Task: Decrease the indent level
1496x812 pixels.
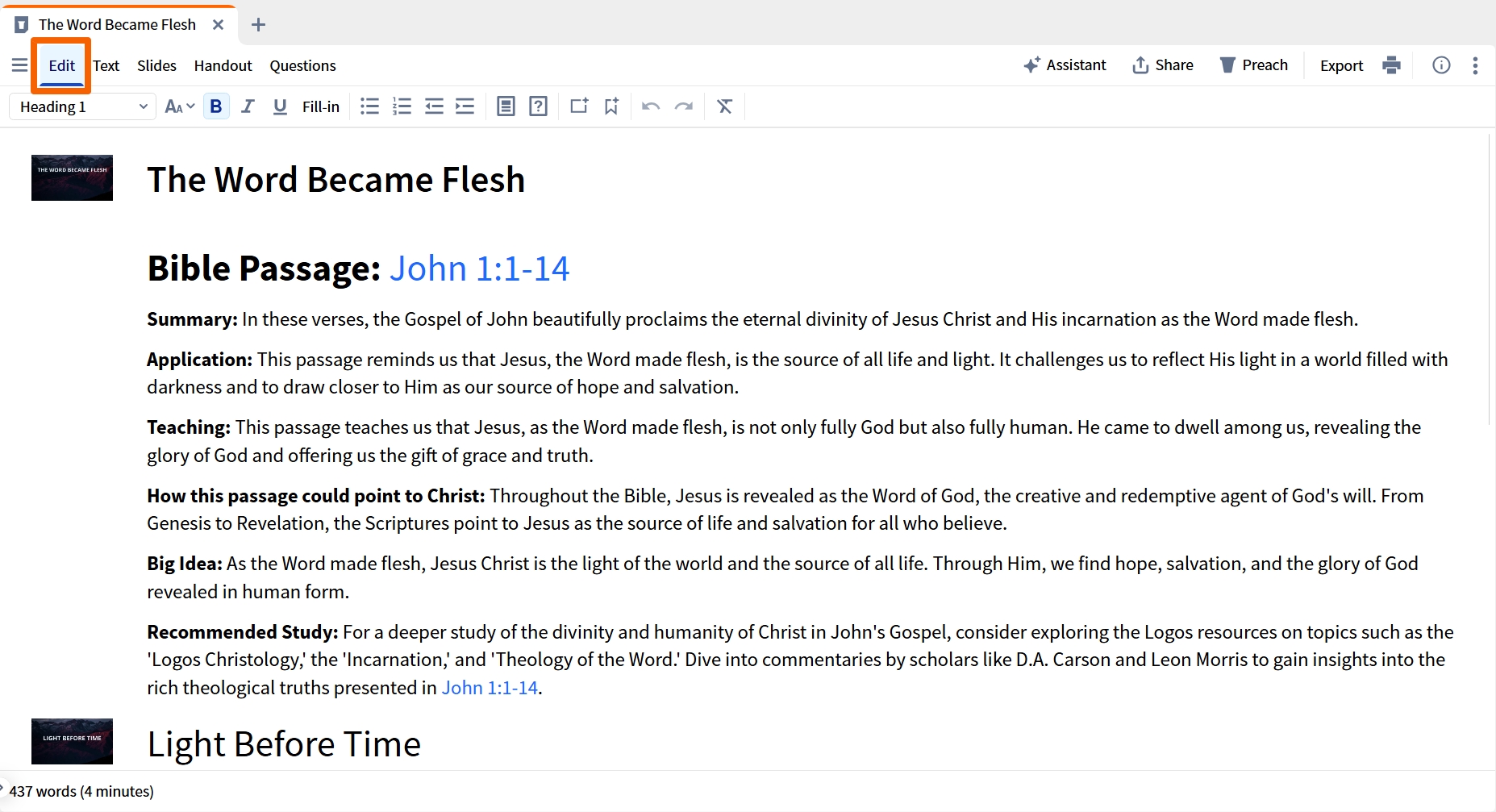Action: coord(434,106)
